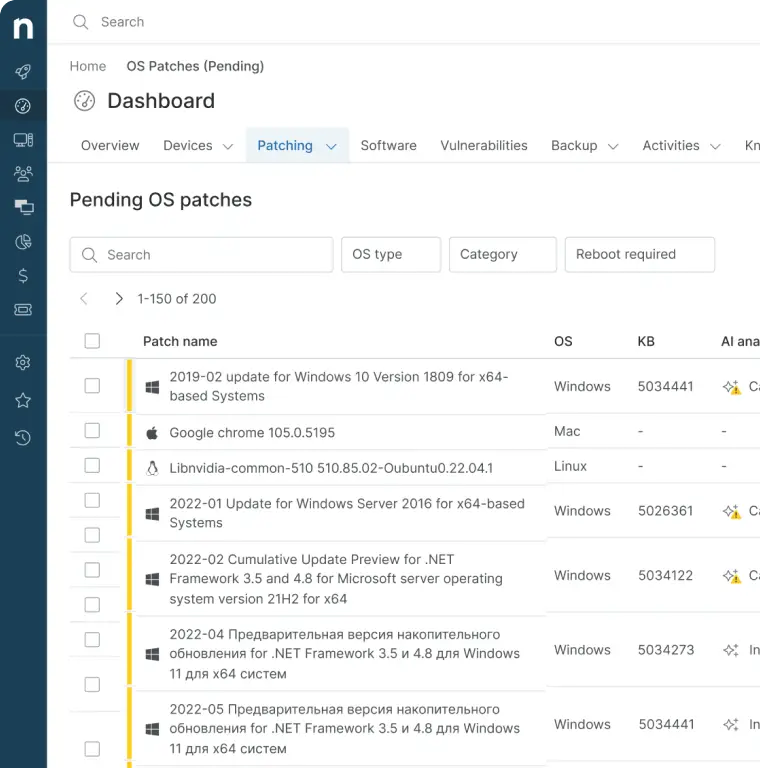Click the 'Mac' OS cell
The image size is (760, 768).
(x=567, y=431)
